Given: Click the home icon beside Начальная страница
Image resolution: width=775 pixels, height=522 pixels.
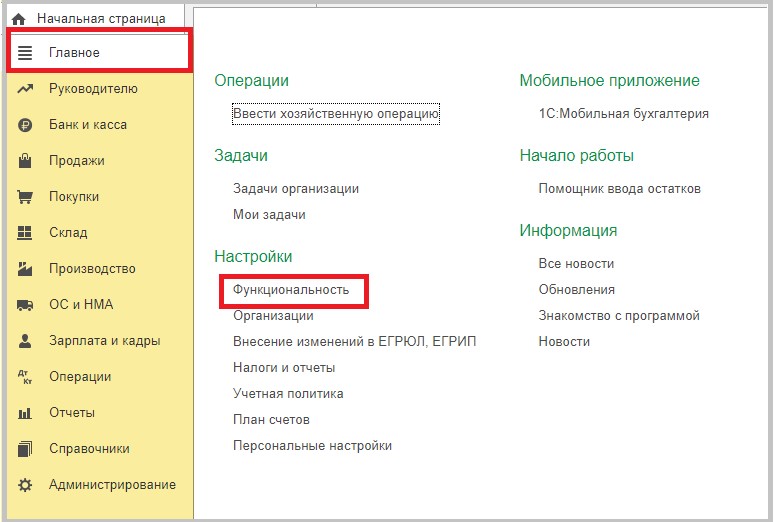Looking at the screenshot, I should pyautogui.click(x=18, y=19).
